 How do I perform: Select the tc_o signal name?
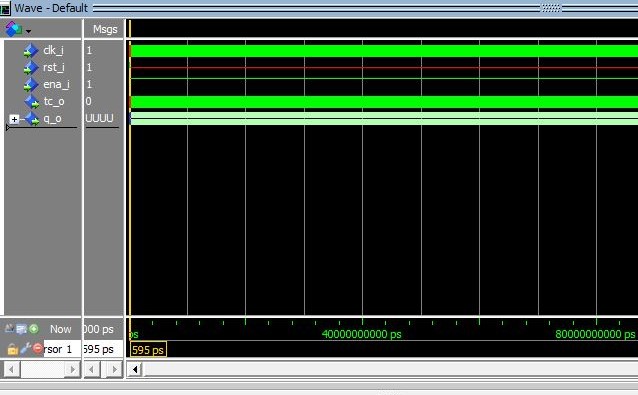[54, 101]
